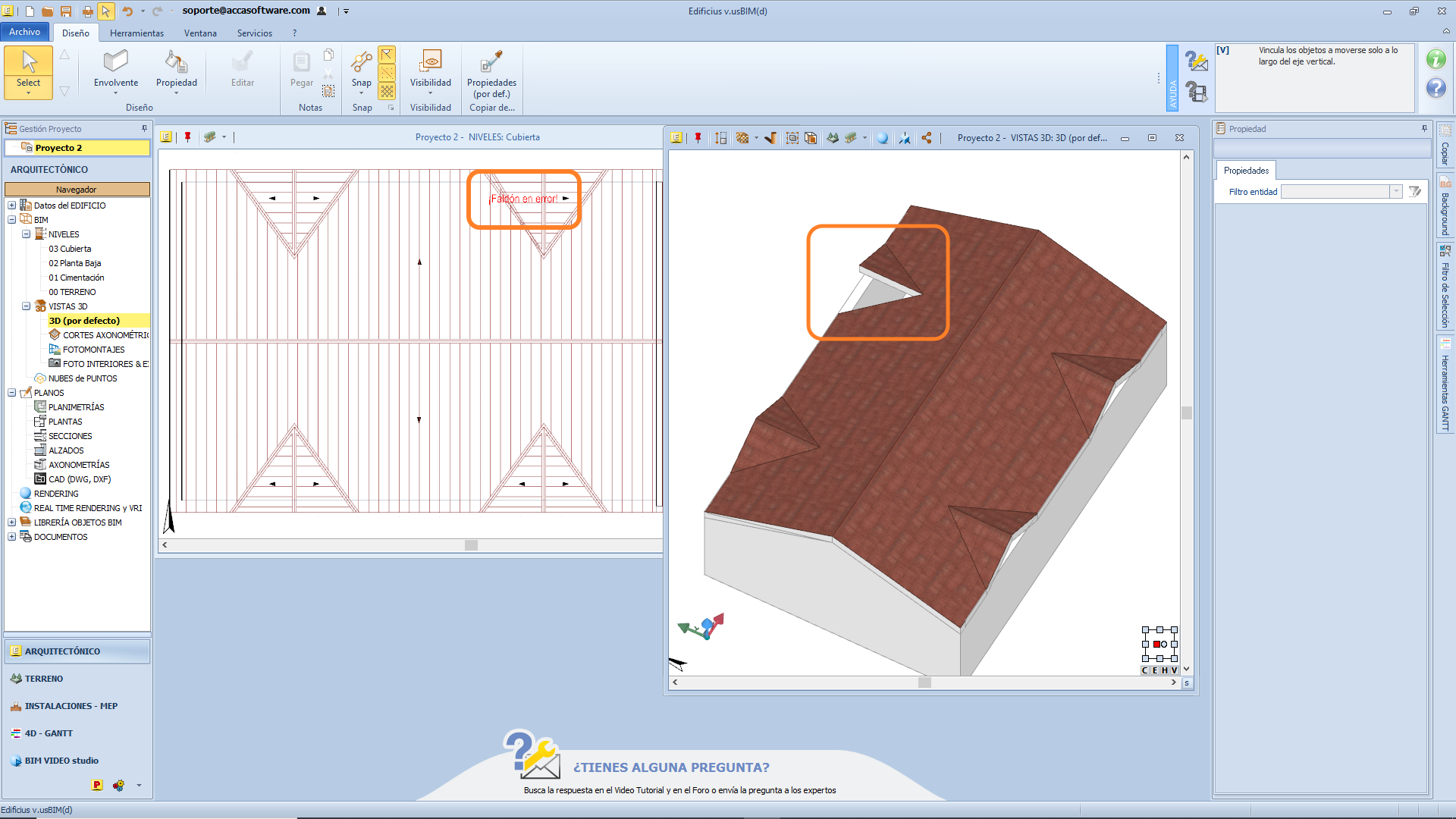The width and height of the screenshot is (1456, 819).
Task: Open the TERRENO section in the bottom-left panel
Action: tap(44, 679)
